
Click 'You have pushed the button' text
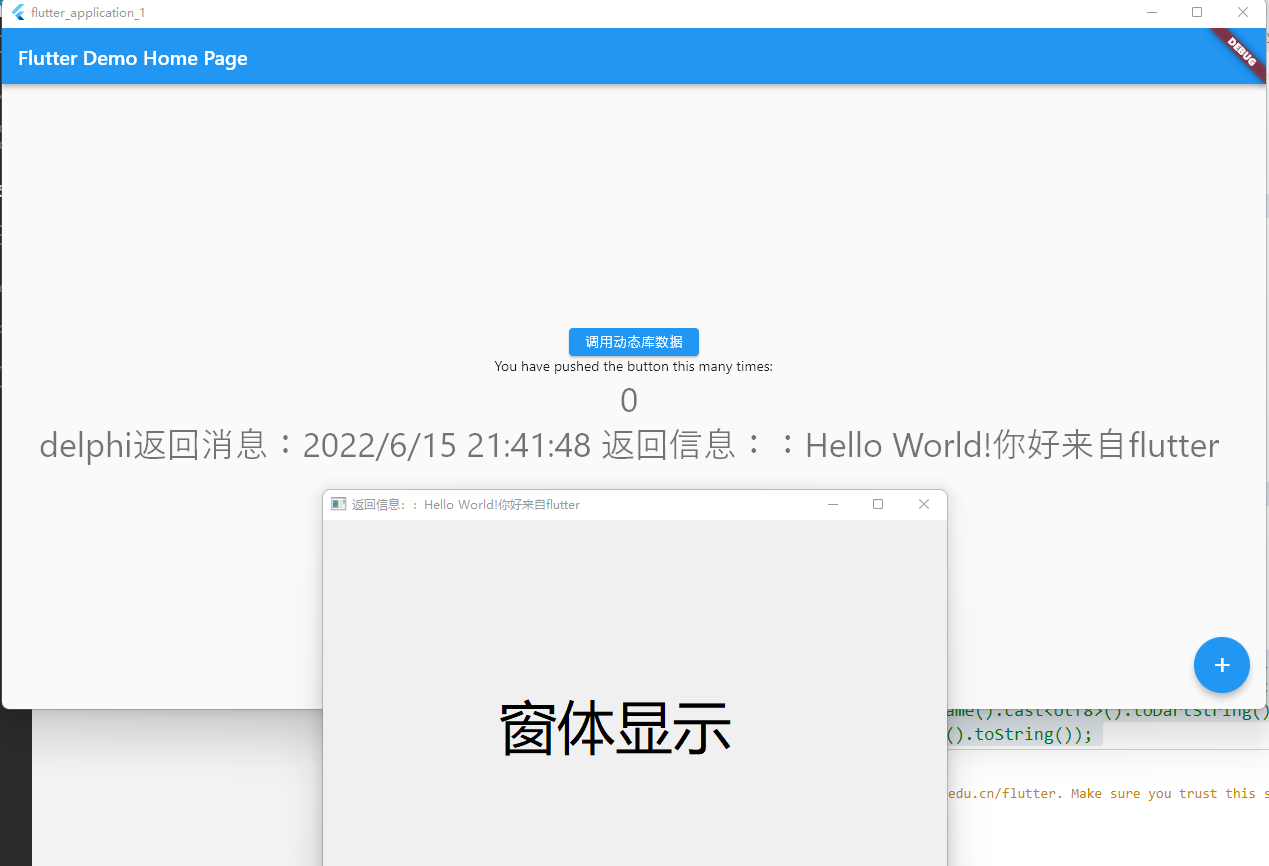(634, 367)
